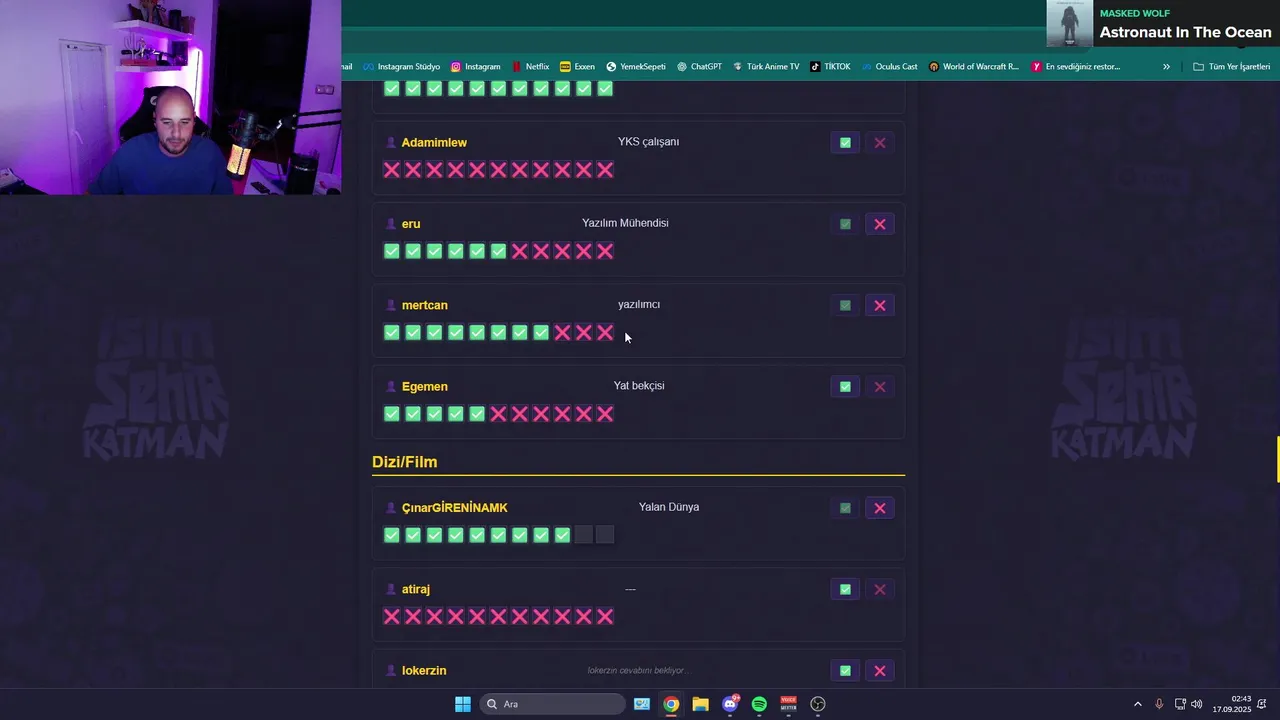Select the player name Adamimlew

(x=434, y=142)
